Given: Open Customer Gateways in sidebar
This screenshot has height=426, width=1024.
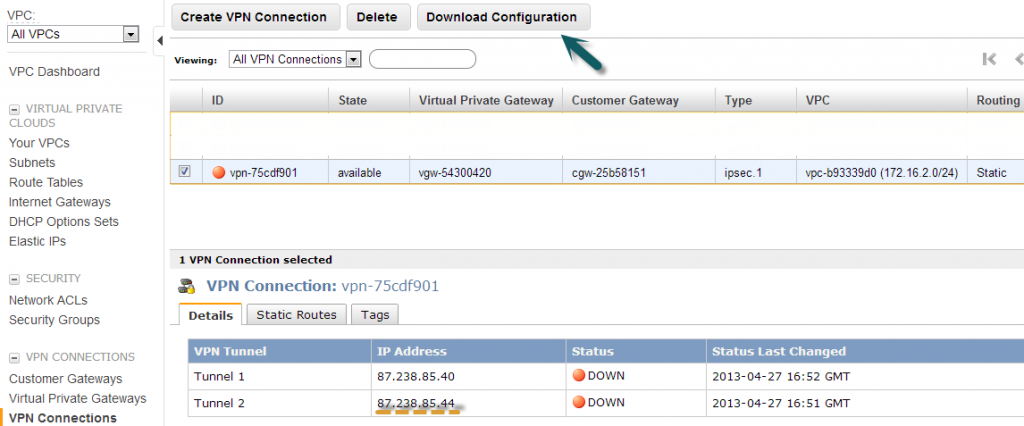Looking at the screenshot, I should pos(66,379).
